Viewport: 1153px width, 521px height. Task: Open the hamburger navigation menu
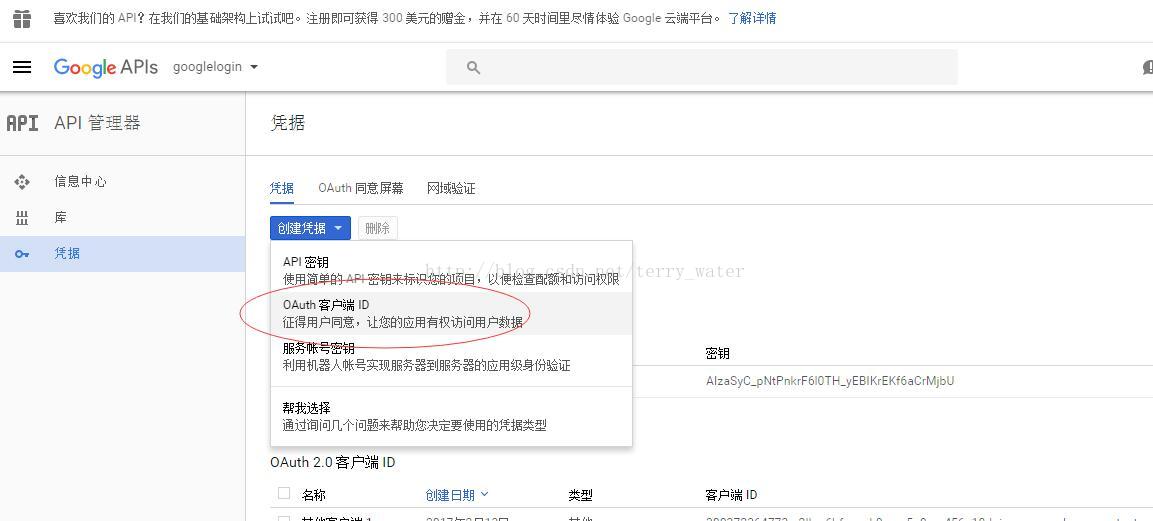[22, 67]
